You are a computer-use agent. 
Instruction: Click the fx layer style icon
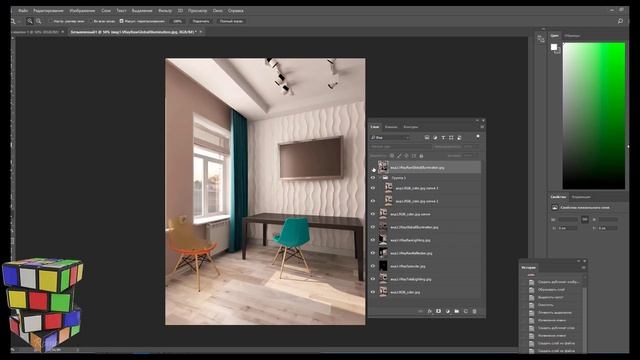(x=429, y=311)
